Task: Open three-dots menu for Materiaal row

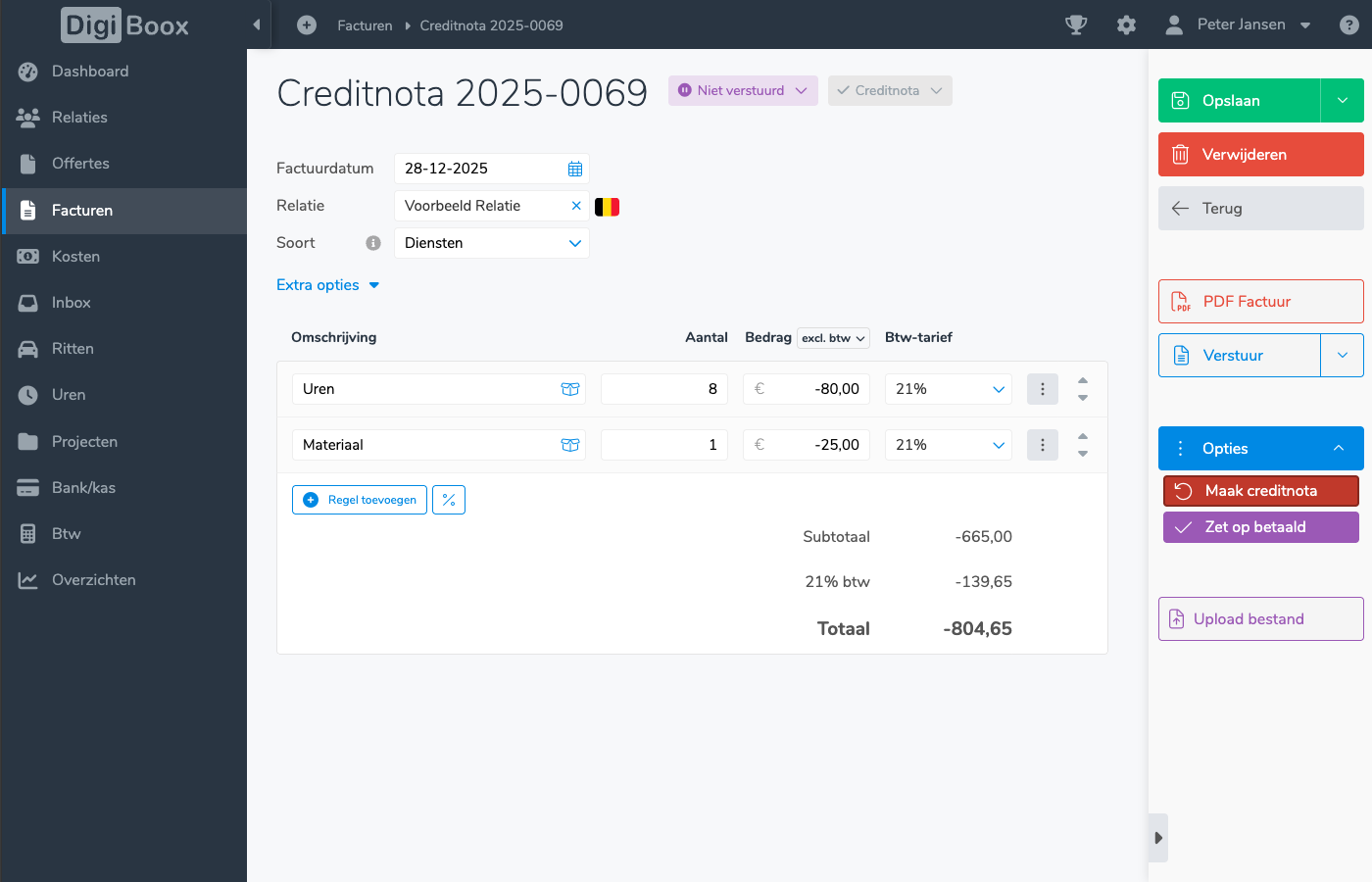Action: tap(1042, 445)
